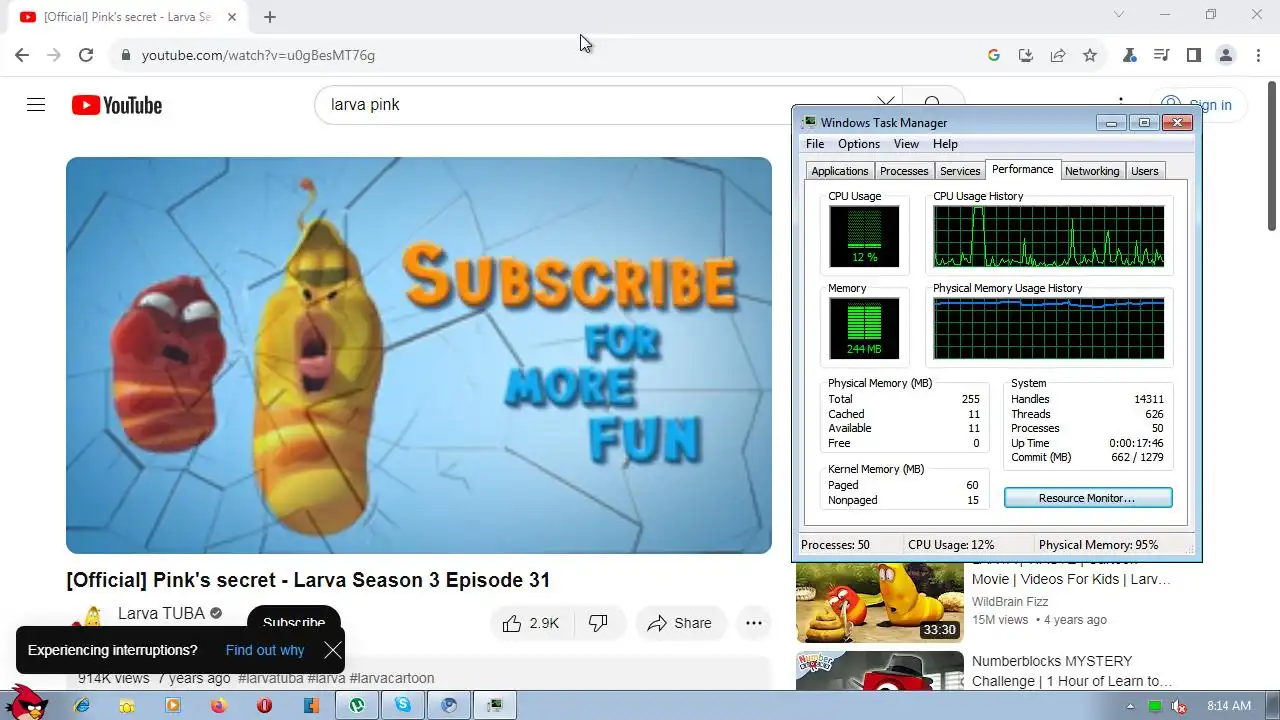
Task: Click the install app icon in address bar
Action: [1025, 55]
